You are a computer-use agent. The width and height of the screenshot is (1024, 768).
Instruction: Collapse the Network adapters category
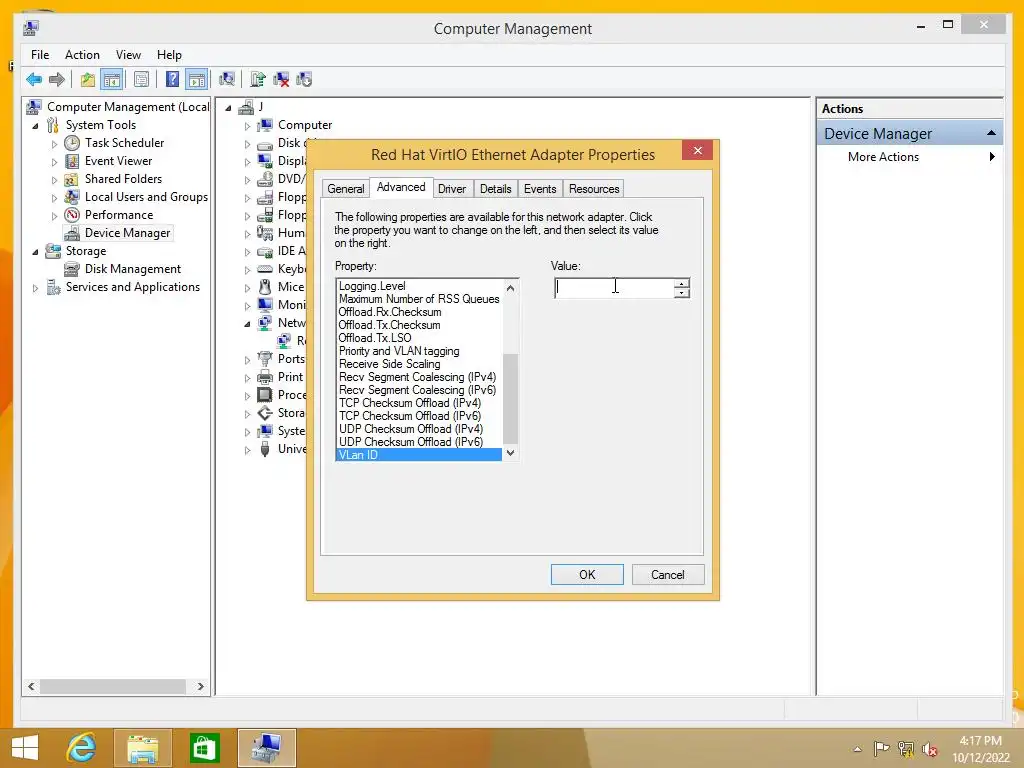tap(247, 323)
